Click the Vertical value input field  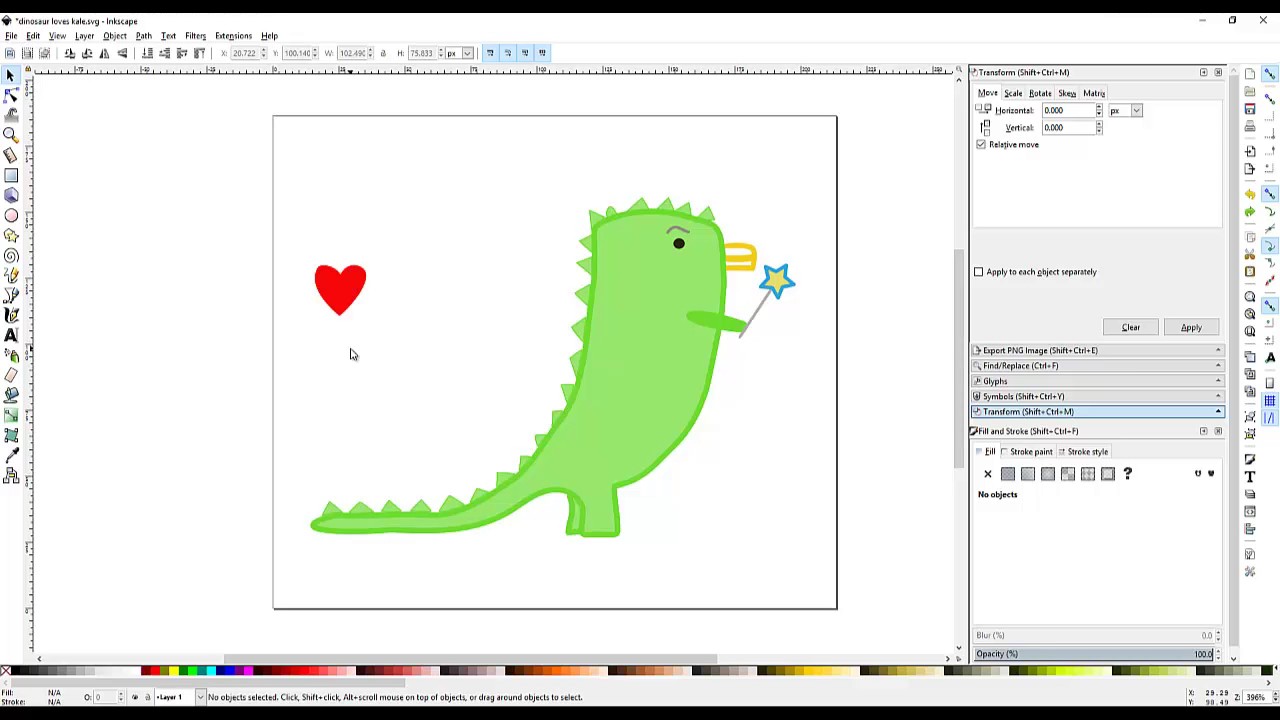[x=1068, y=127]
